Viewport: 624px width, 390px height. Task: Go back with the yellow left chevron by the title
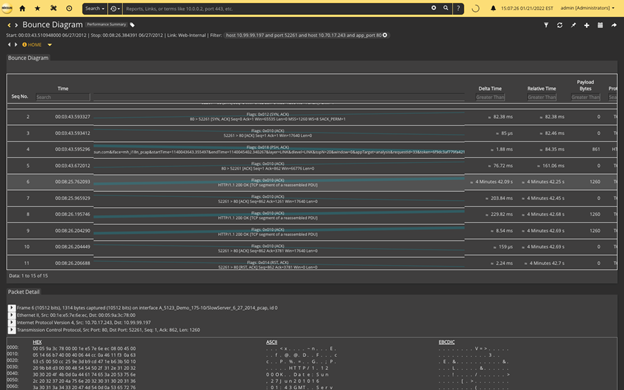(9, 25)
